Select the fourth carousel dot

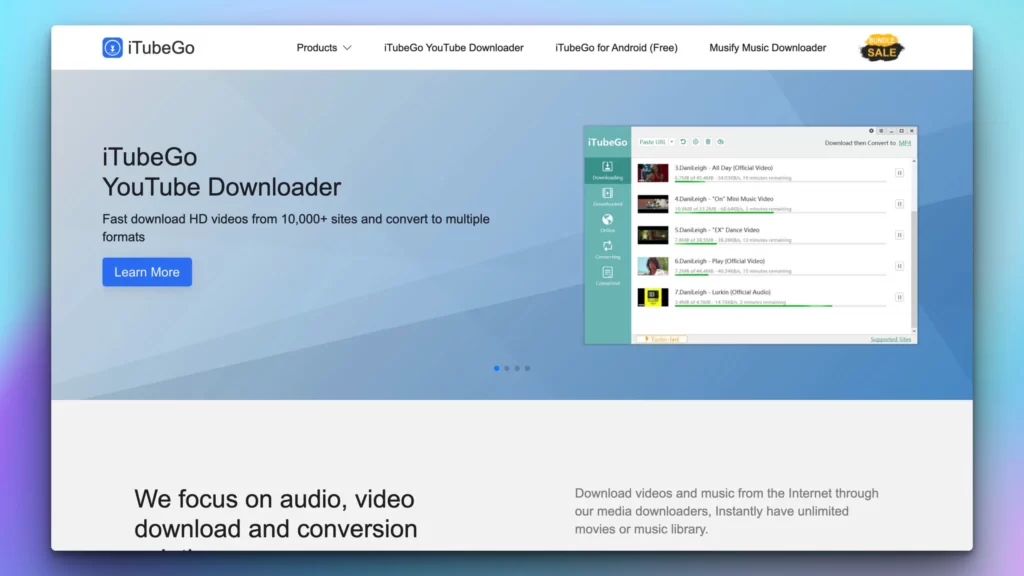(x=528, y=368)
